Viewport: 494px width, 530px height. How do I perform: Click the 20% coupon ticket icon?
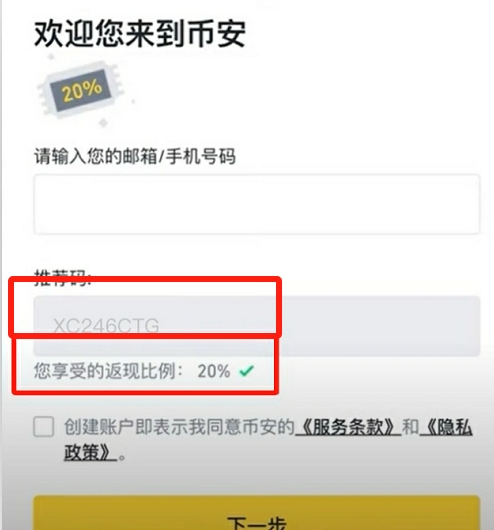coord(81,90)
